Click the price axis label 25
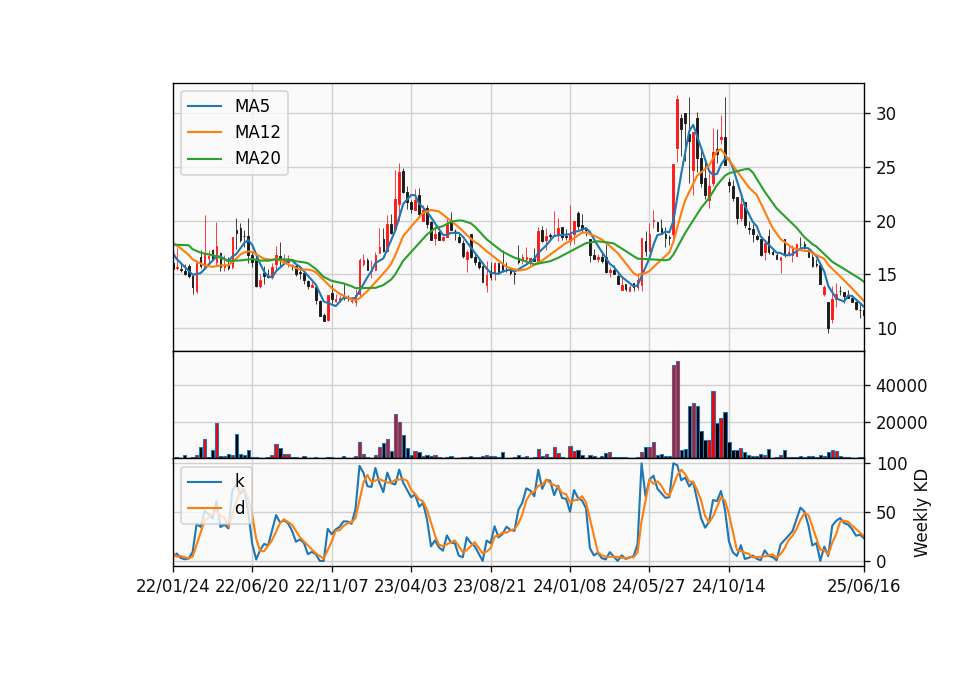The image size is (960, 690). pyautogui.click(x=886, y=168)
